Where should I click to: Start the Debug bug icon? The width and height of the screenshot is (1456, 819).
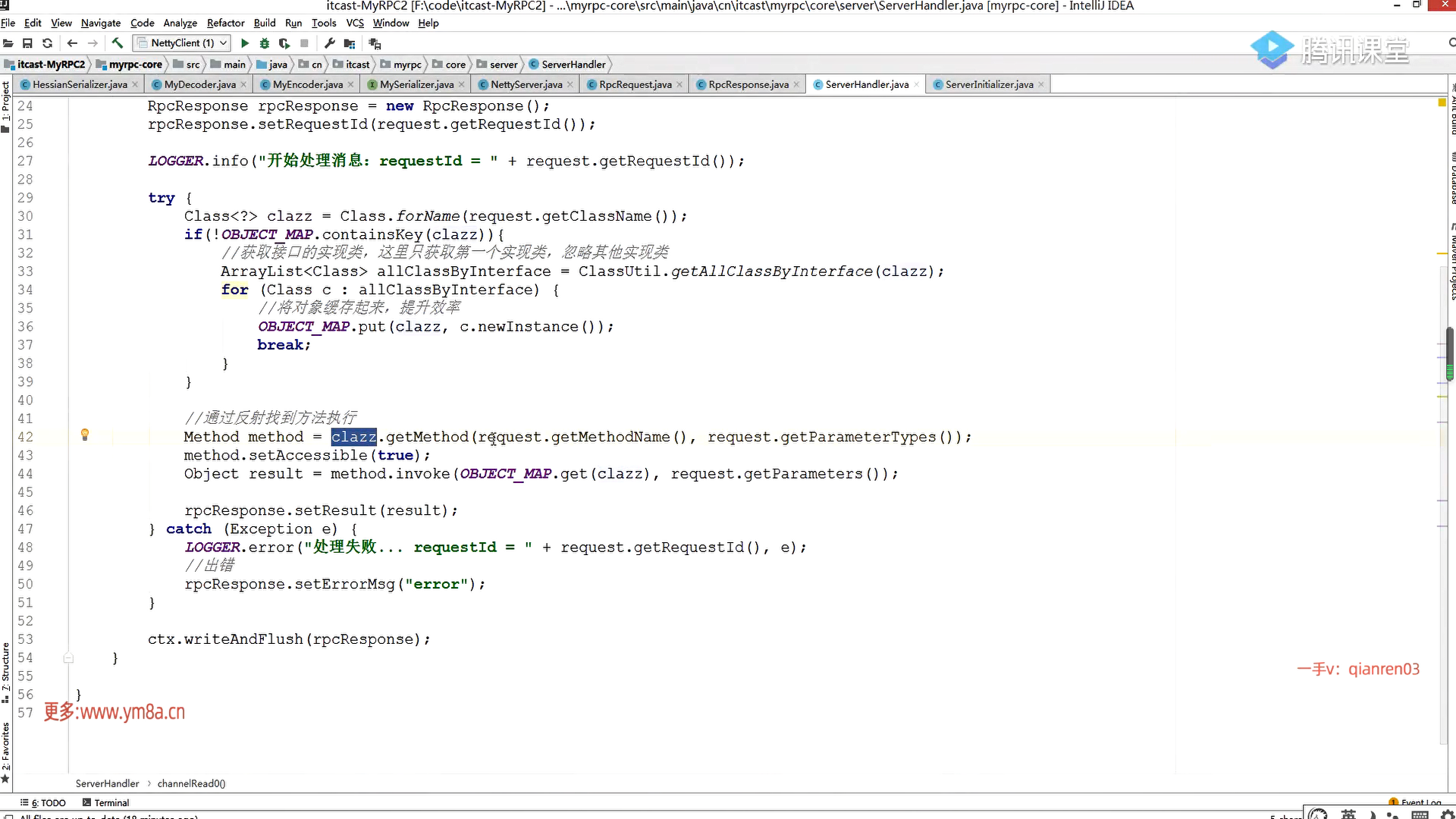(264, 43)
